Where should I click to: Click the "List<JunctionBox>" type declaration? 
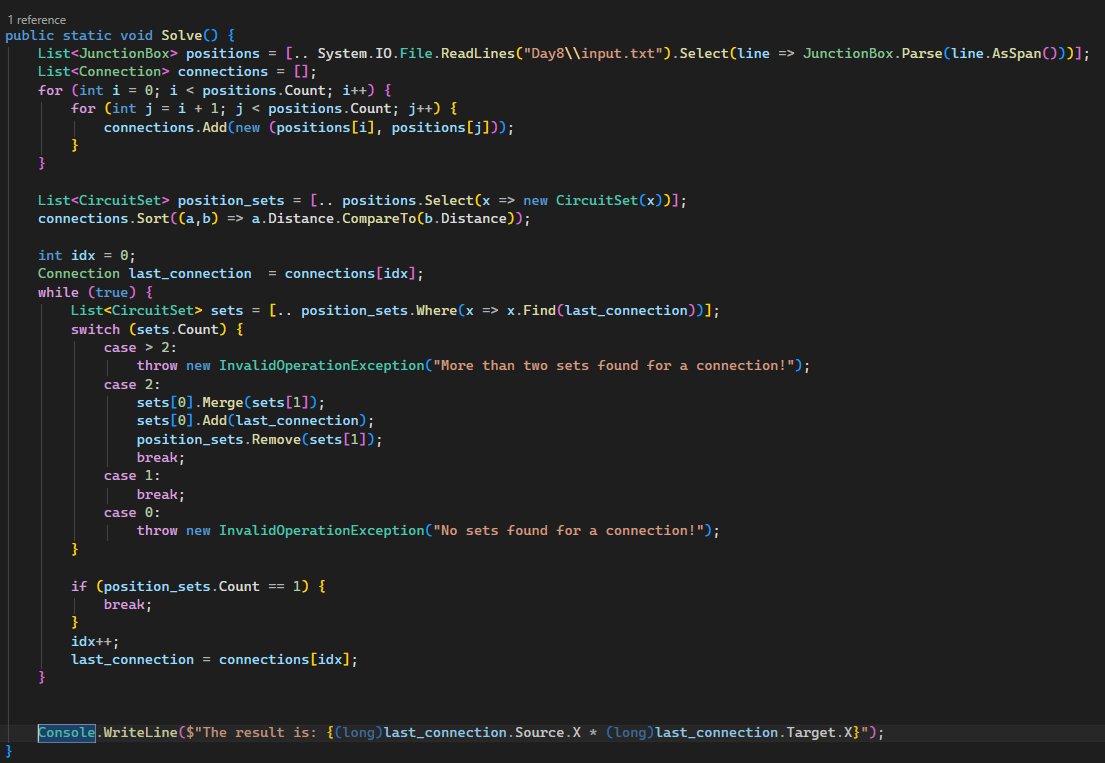coord(108,54)
